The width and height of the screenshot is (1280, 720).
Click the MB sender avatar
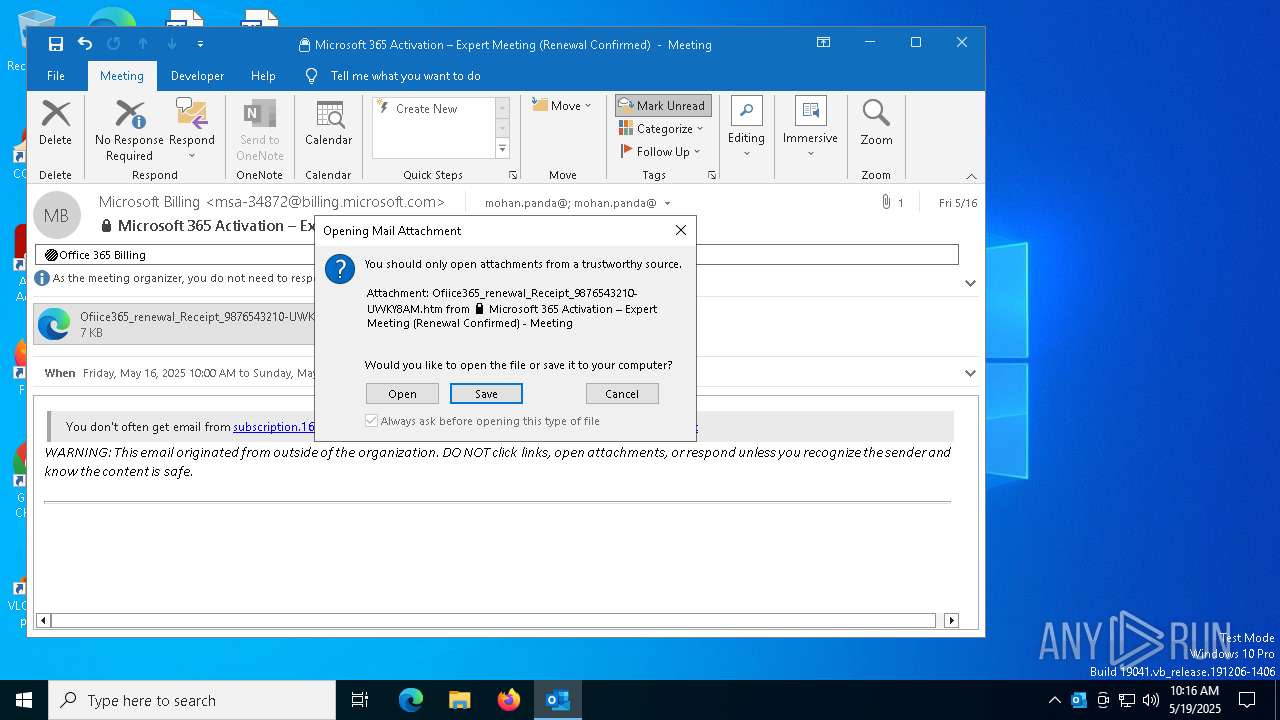coord(57,215)
